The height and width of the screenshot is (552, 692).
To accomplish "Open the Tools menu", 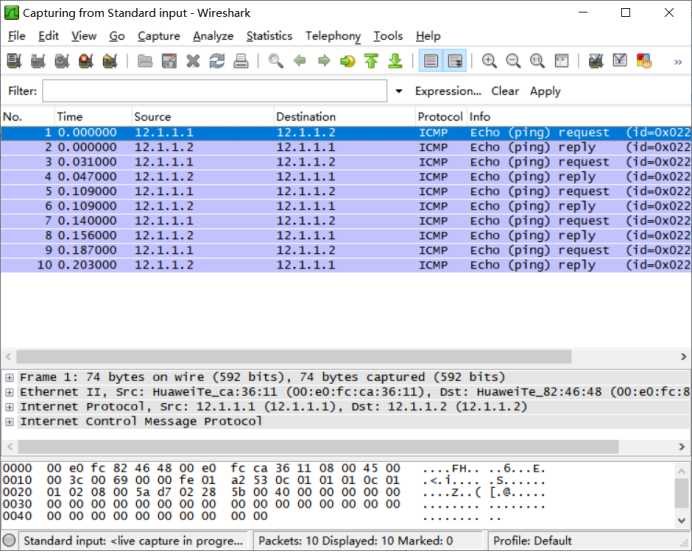I will coord(388,36).
